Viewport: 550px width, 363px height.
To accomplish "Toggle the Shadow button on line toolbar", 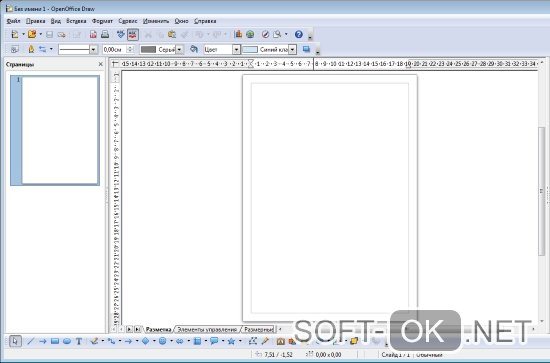I will pos(306,49).
